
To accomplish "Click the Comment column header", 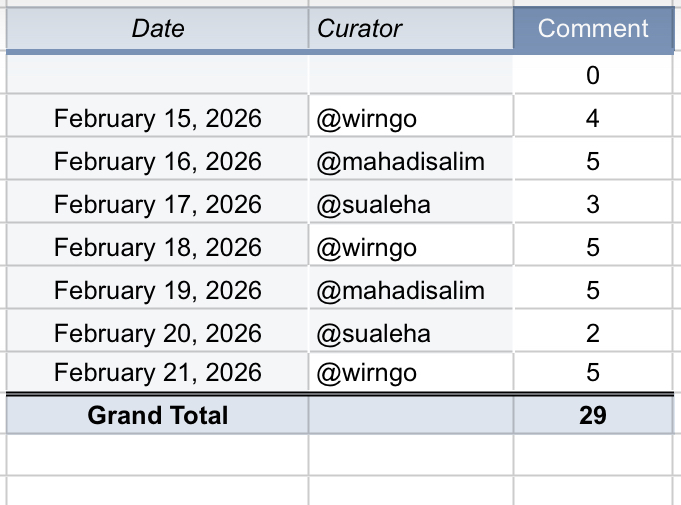I will pos(593,29).
